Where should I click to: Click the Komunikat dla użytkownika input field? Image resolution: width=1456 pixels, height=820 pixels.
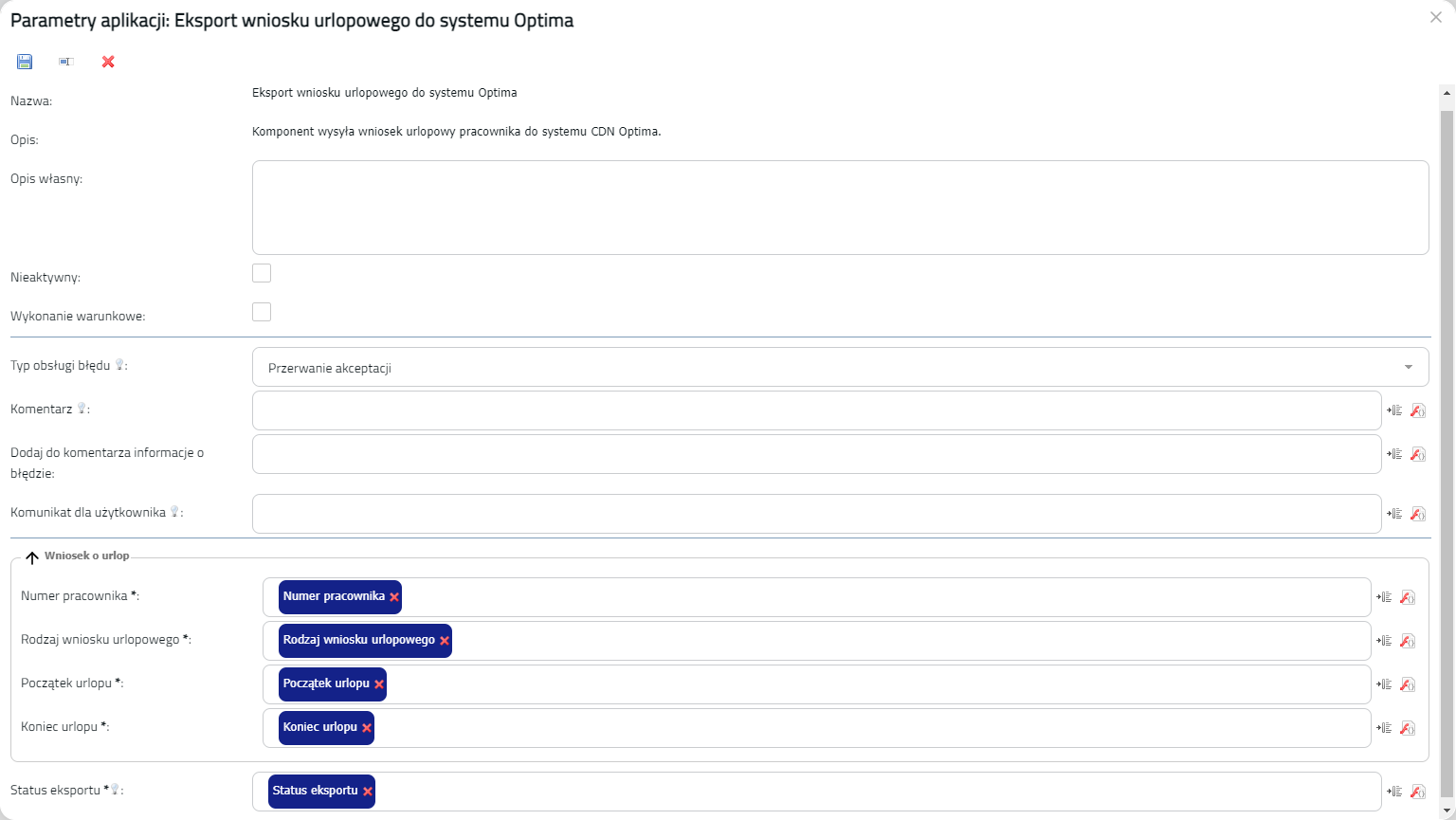816,514
